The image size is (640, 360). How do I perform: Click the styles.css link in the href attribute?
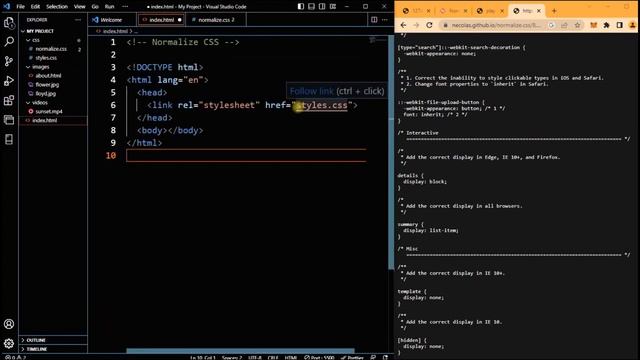pyautogui.click(x=322, y=105)
